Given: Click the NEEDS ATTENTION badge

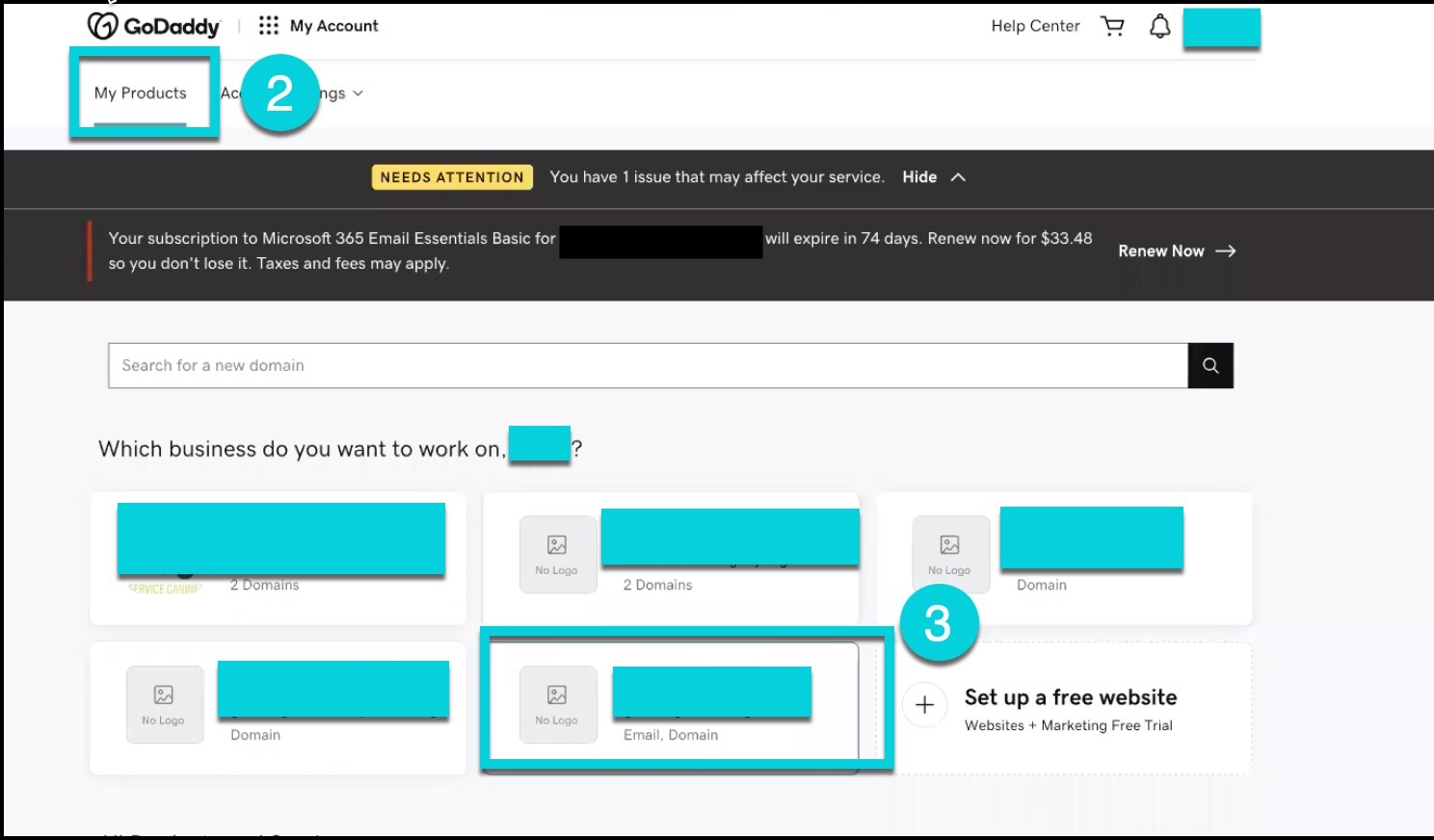Looking at the screenshot, I should tap(451, 177).
